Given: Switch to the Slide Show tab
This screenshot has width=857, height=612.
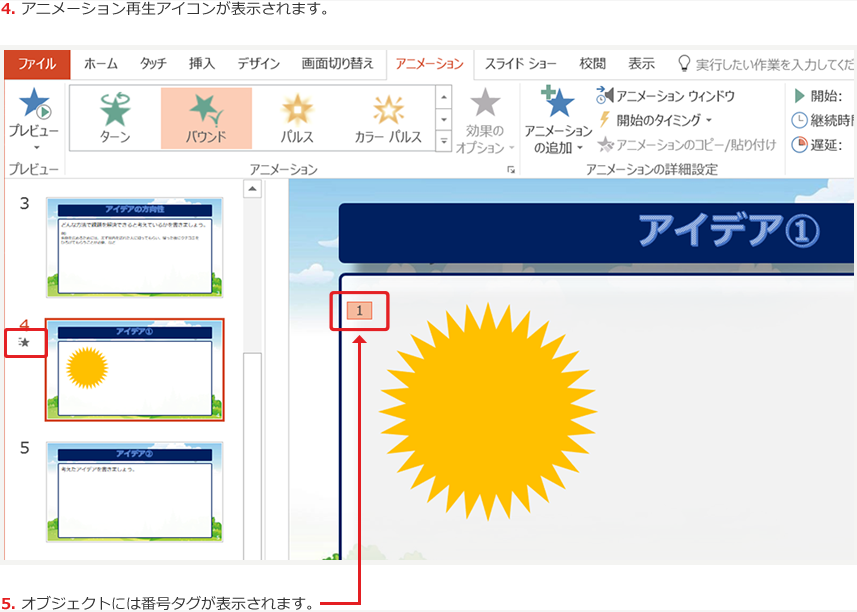Looking at the screenshot, I should coord(521,63).
